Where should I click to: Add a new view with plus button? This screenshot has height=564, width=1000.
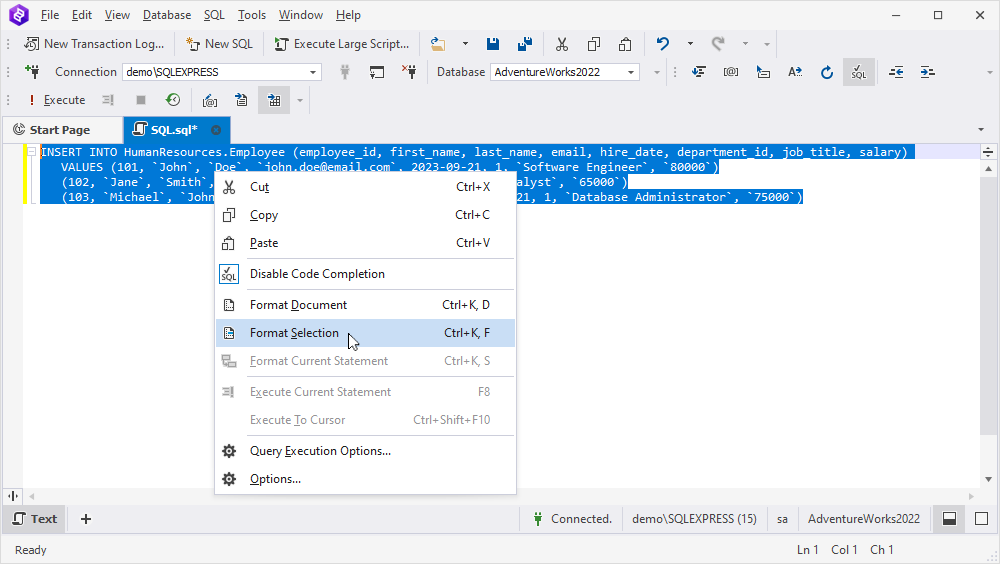click(x=86, y=519)
